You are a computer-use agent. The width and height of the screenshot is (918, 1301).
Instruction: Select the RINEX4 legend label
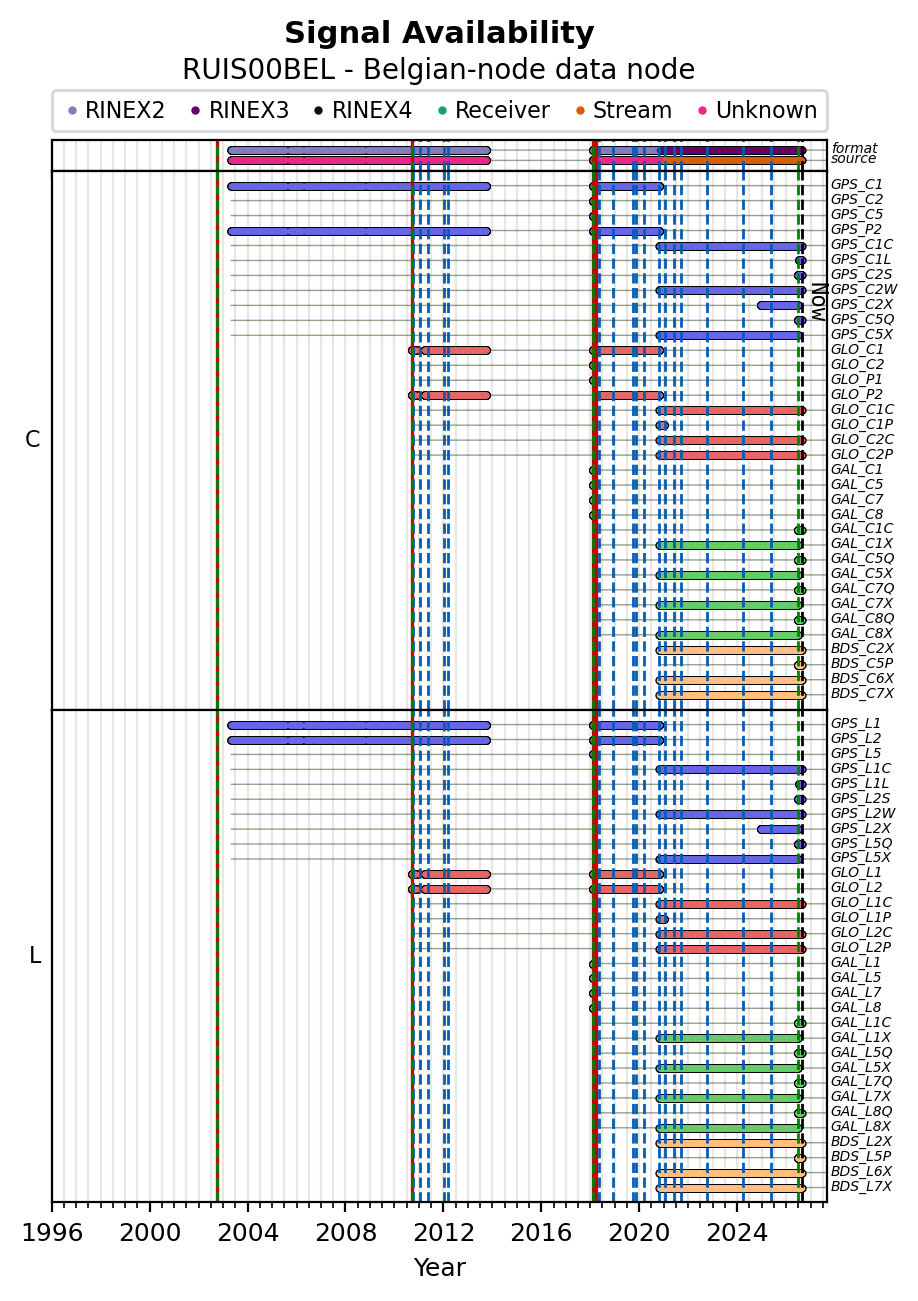tap(372, 111)
